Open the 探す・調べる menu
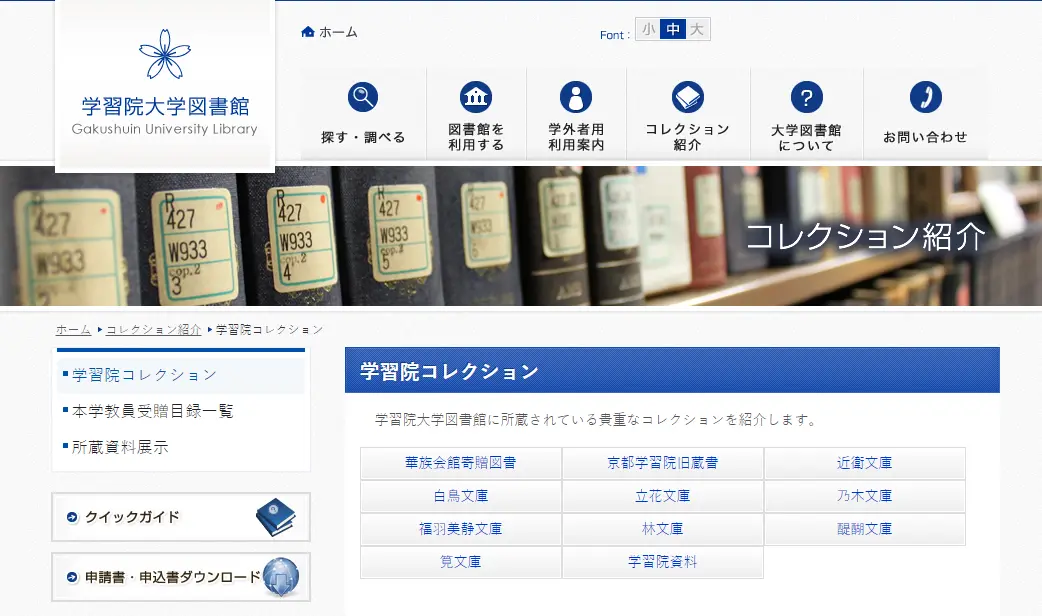 click(x=363, y=114)
